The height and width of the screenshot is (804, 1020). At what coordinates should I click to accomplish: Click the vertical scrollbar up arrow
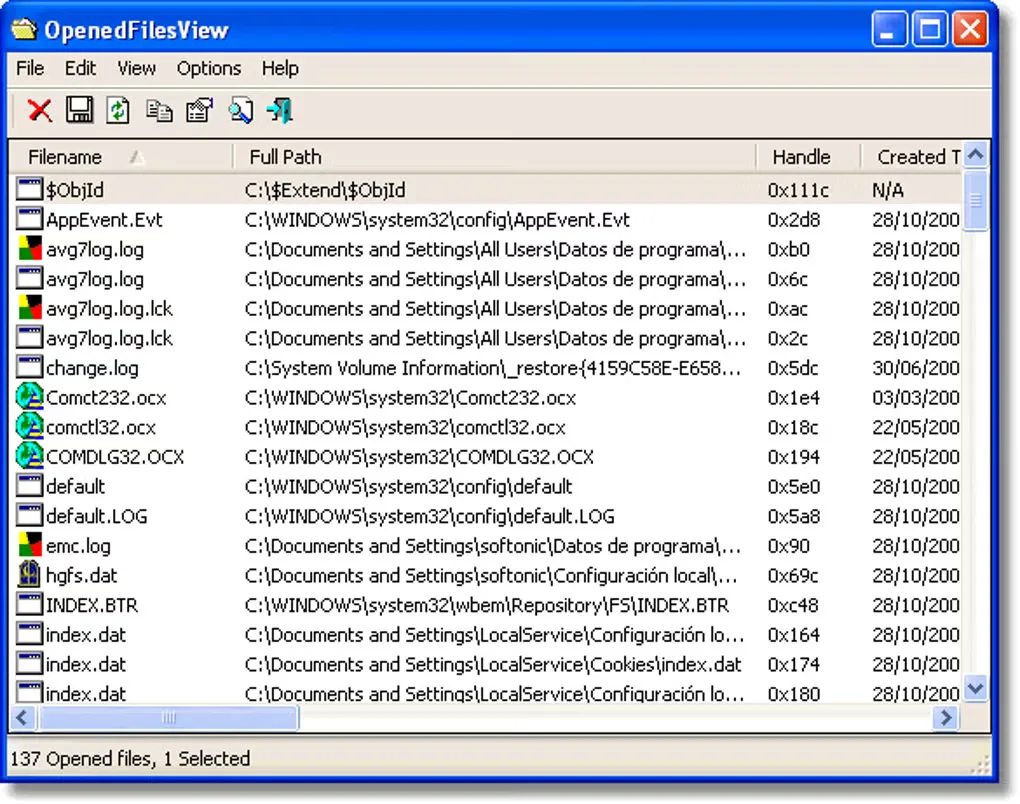point(976,155)
